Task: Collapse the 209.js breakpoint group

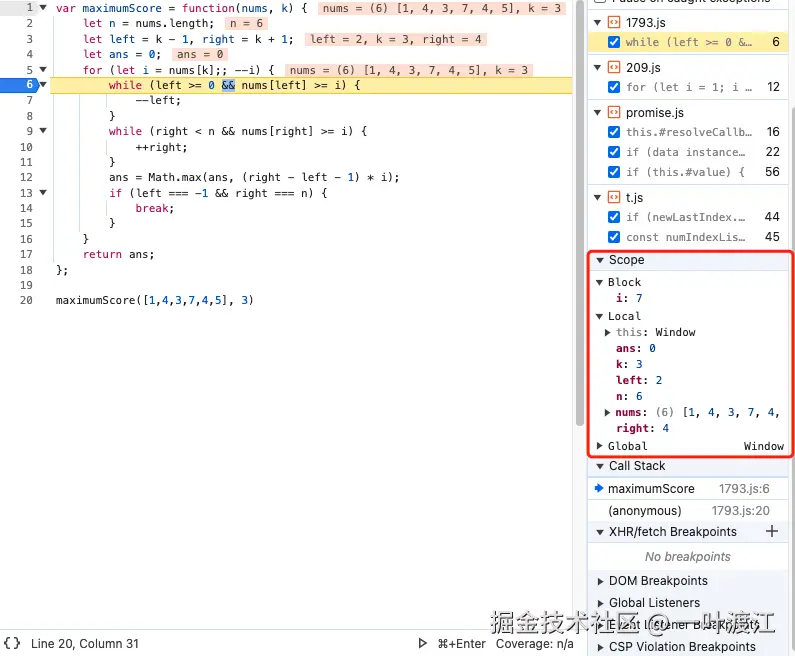Action: point(598,67)
